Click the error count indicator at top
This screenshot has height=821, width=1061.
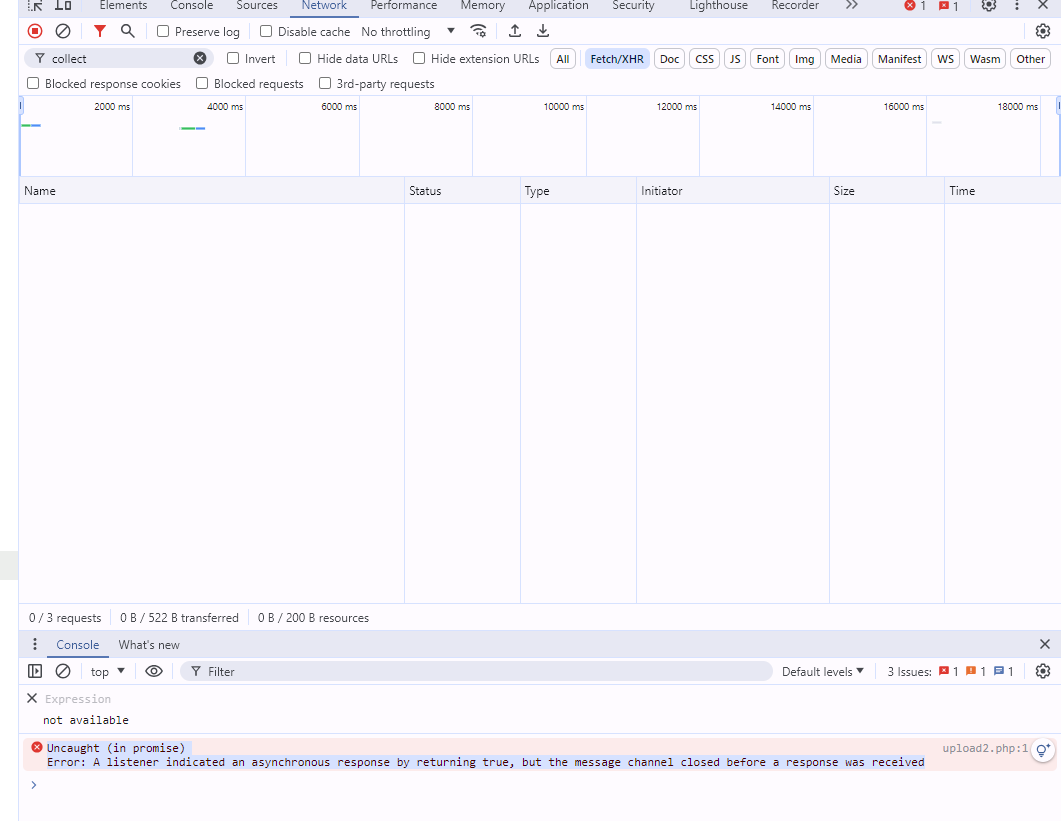(915, 5)
